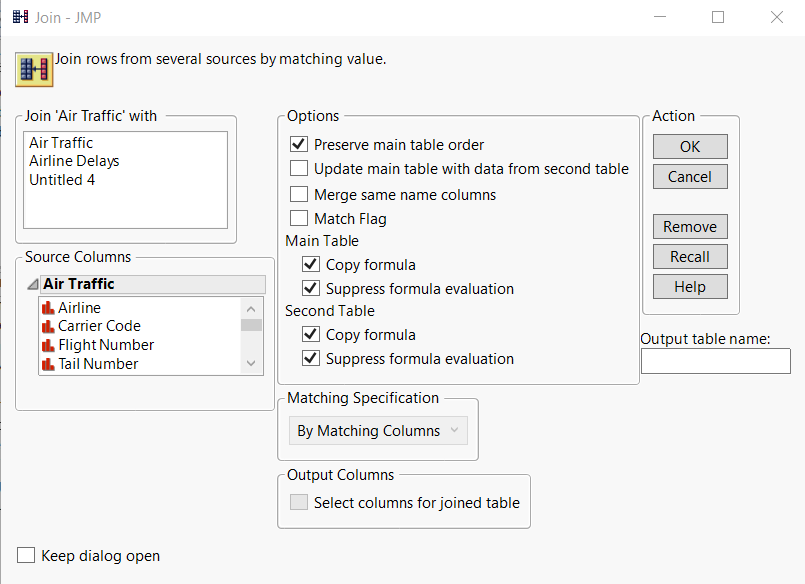
Task: Check the Merge same name columns option
Action: pos(298,193)
